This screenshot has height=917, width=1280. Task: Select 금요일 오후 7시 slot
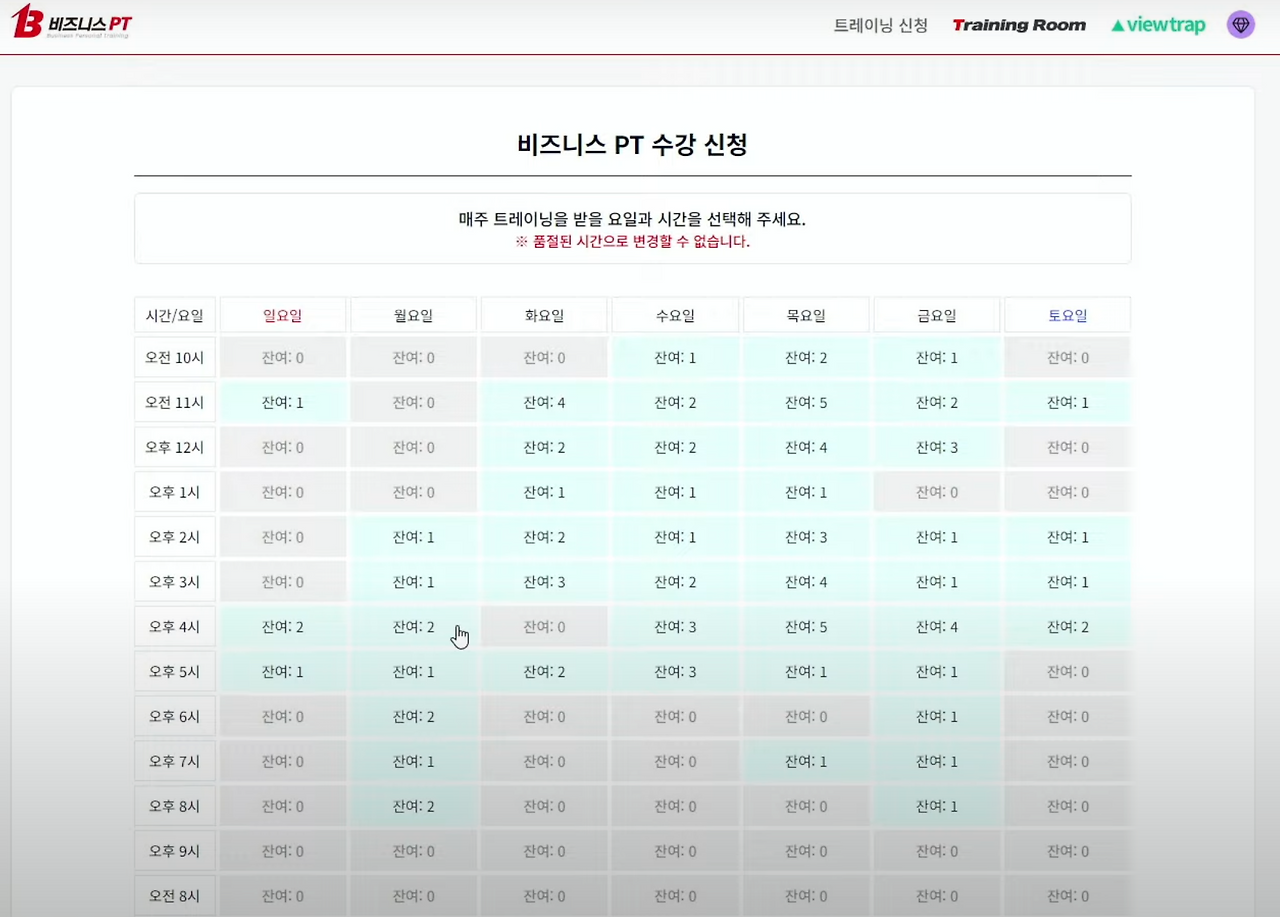point(937,762)
